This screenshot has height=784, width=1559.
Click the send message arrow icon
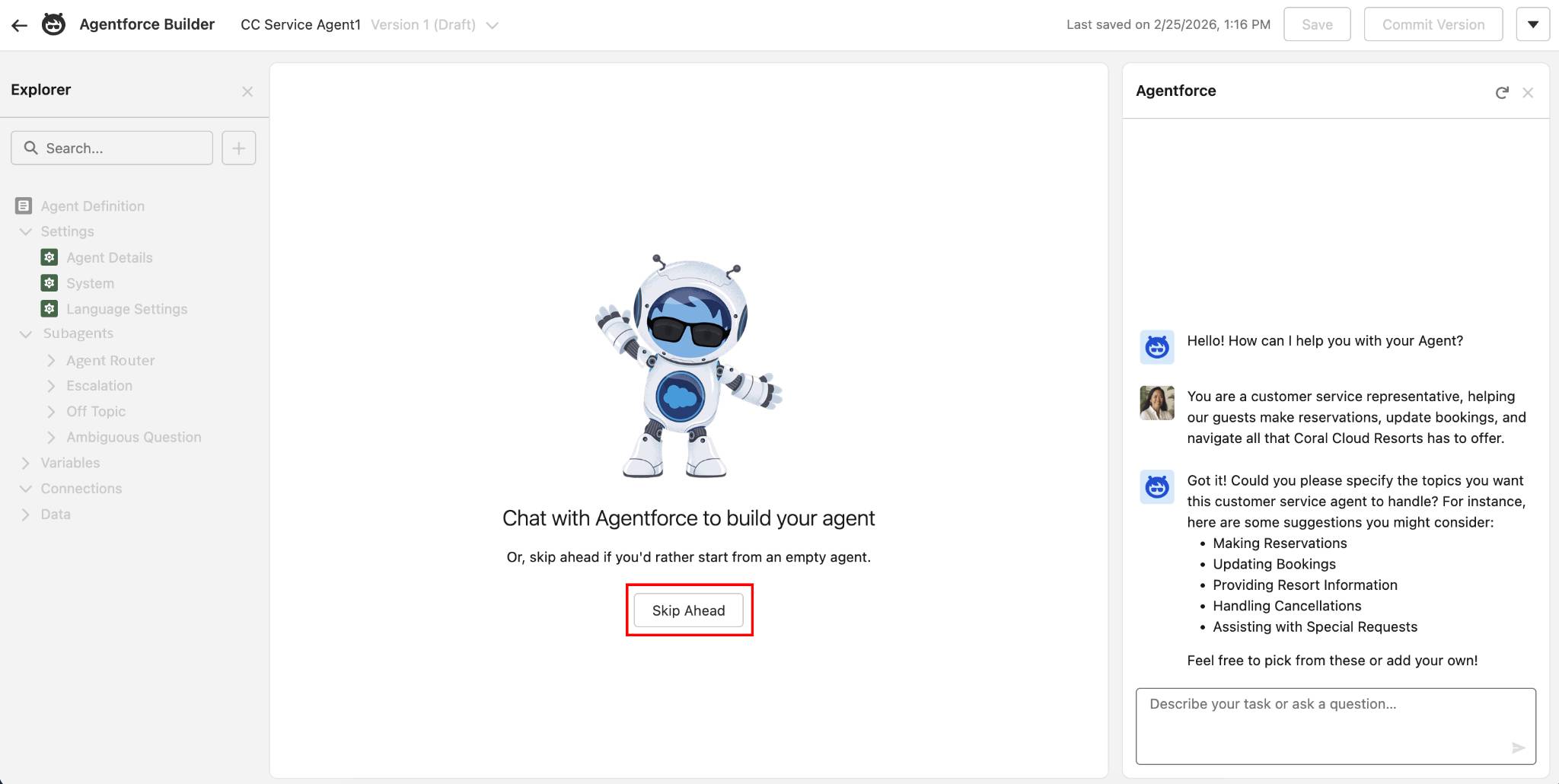[1518, 747]
